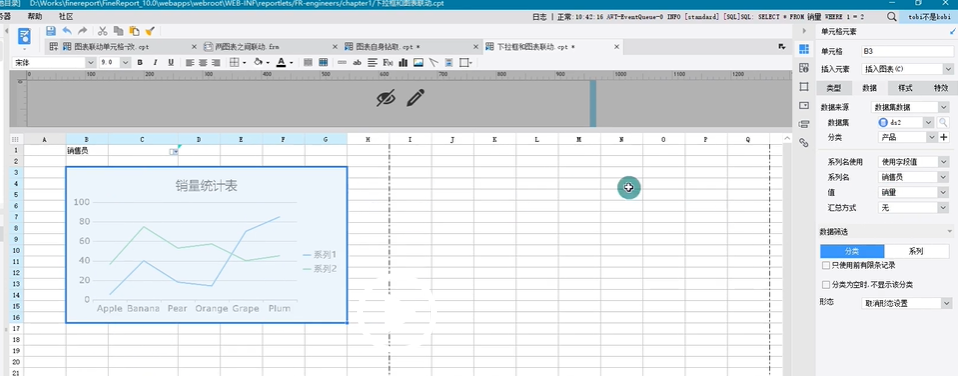
Task: Click the Cut scissors icon
Action: (x=103, y=31)
